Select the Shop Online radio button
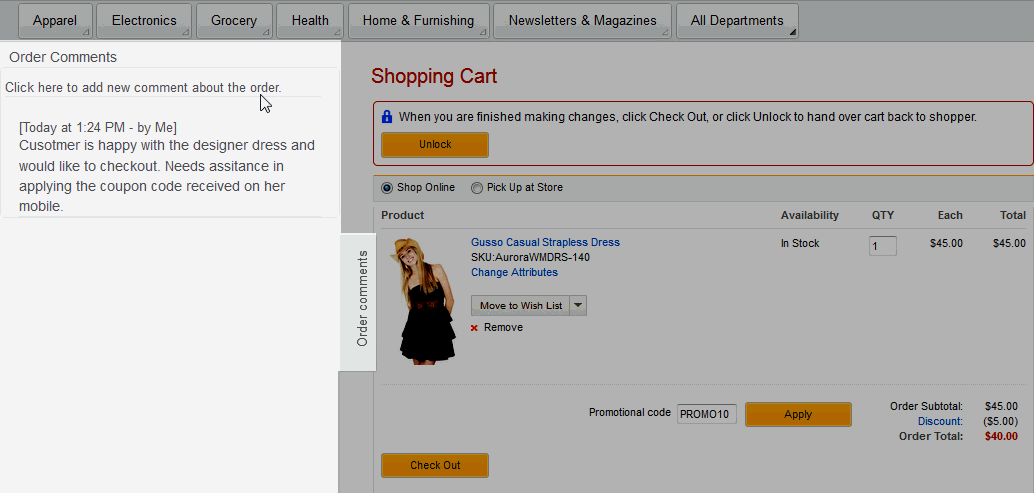This screenshot has height=493, width=1034. pyautogui.click(x=387, y=188)
